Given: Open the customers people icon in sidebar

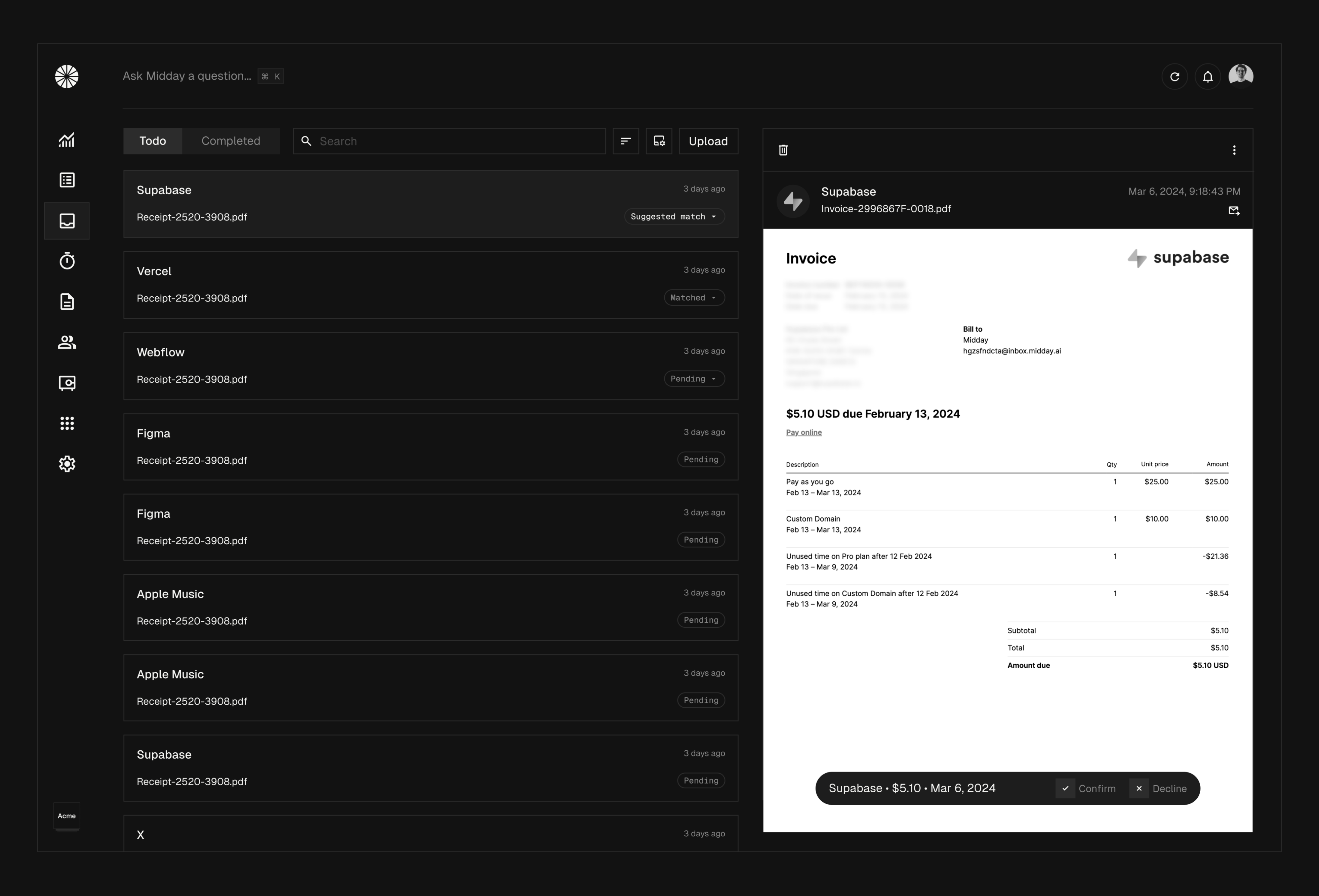Looking at the screenshot, I should click(x=67, y=342).
